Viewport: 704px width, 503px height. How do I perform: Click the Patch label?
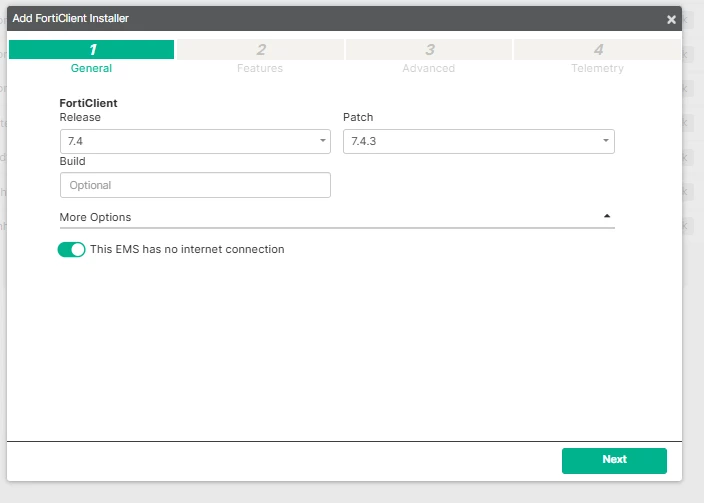[x=358, y=117]
